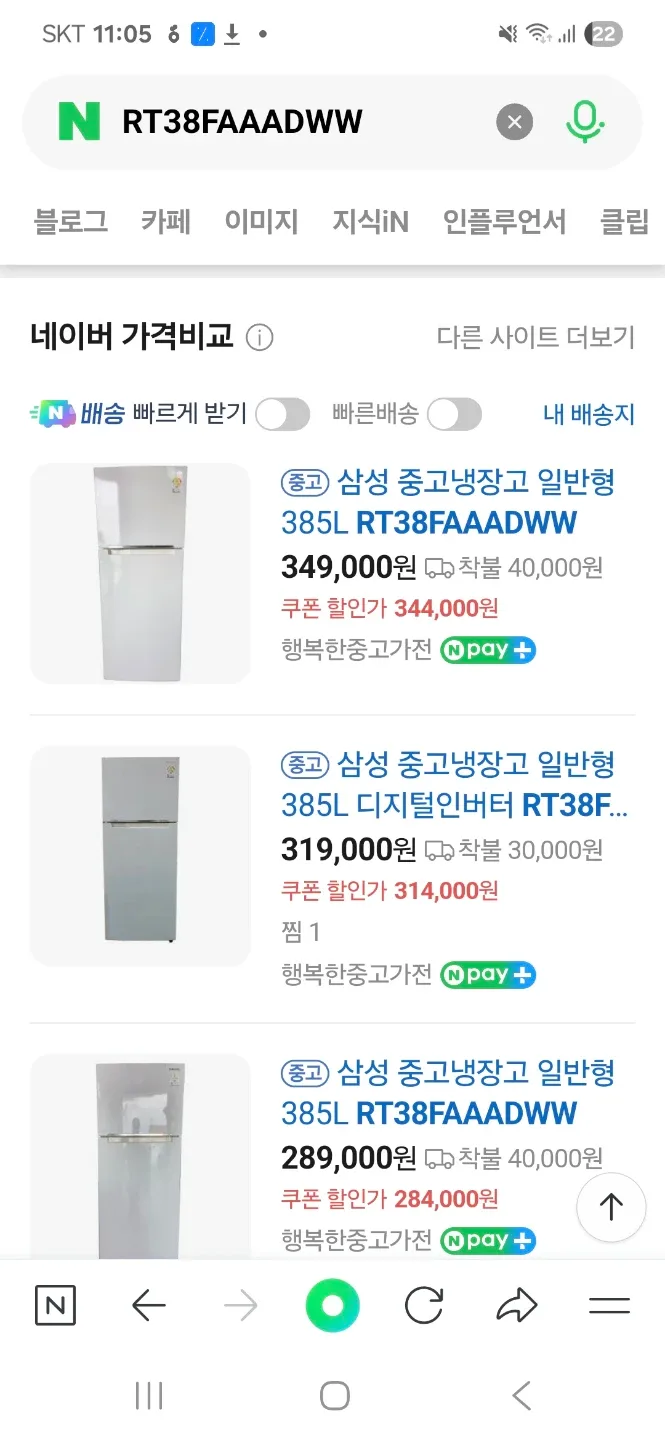Reload the page with refresh icon
This screenshot has height=1440, width=665.
pyautogui.click(x=424, y=1305)
